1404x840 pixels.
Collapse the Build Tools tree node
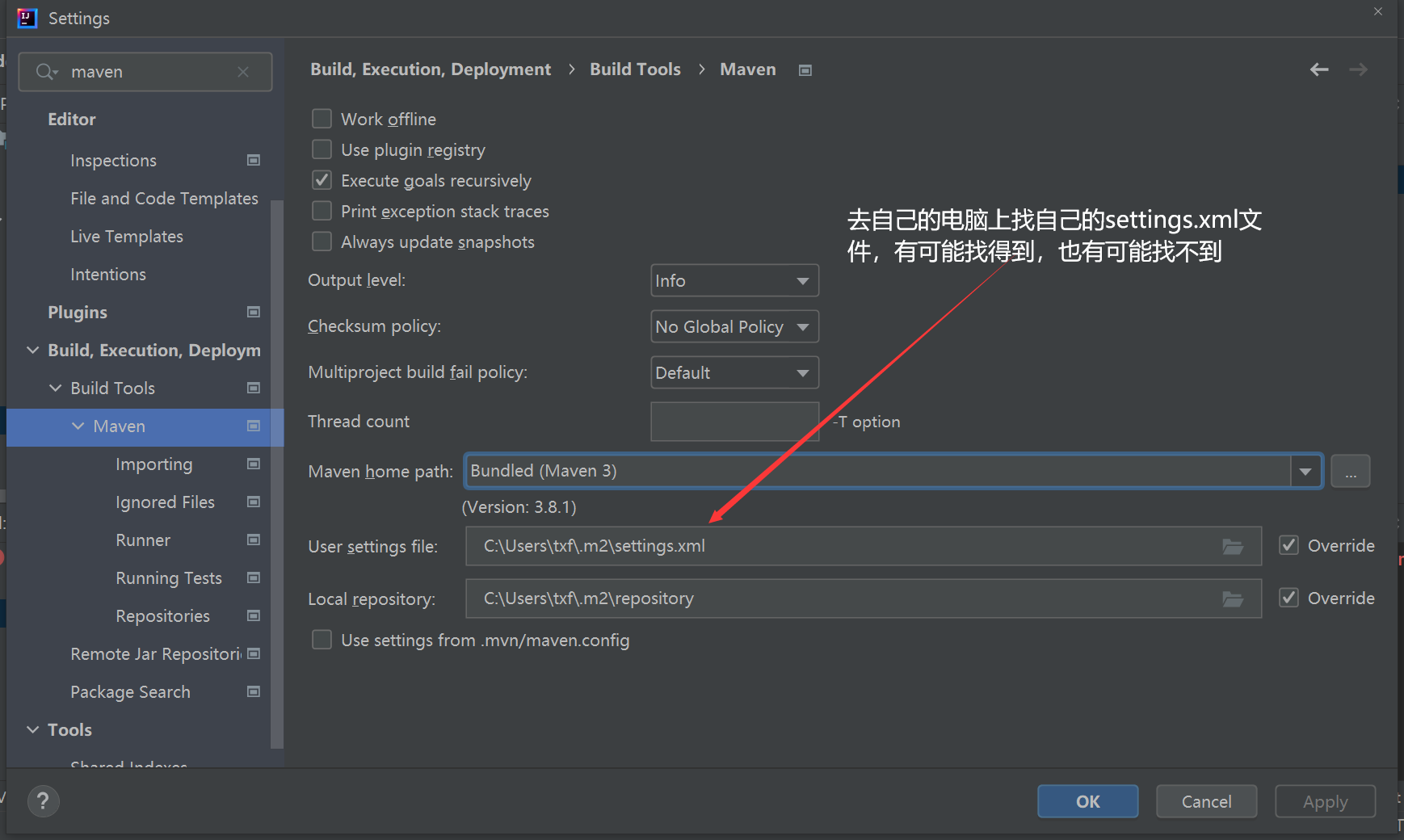click(56, 388)
